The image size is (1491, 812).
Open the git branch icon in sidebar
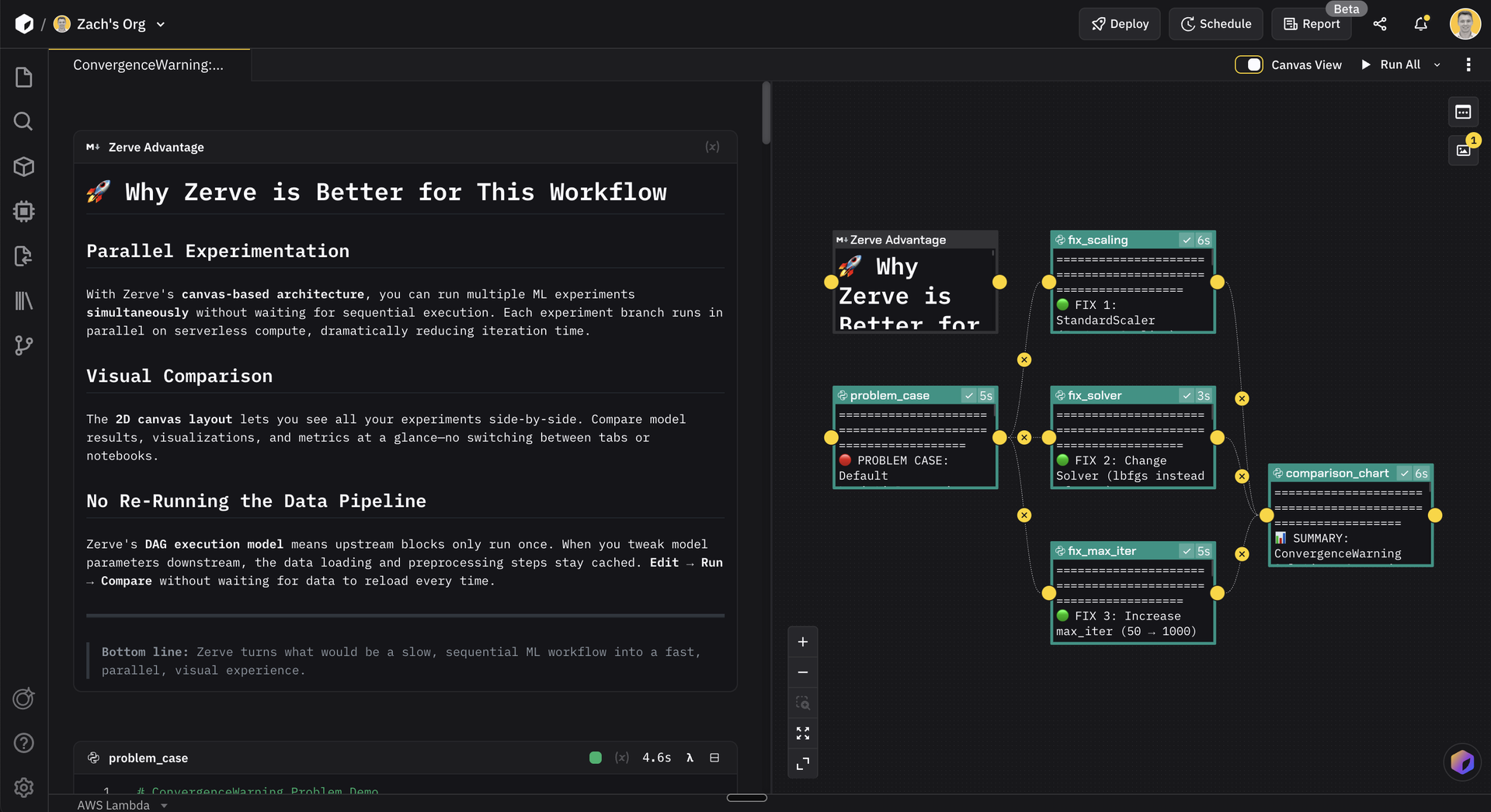(x=24, y=345)
